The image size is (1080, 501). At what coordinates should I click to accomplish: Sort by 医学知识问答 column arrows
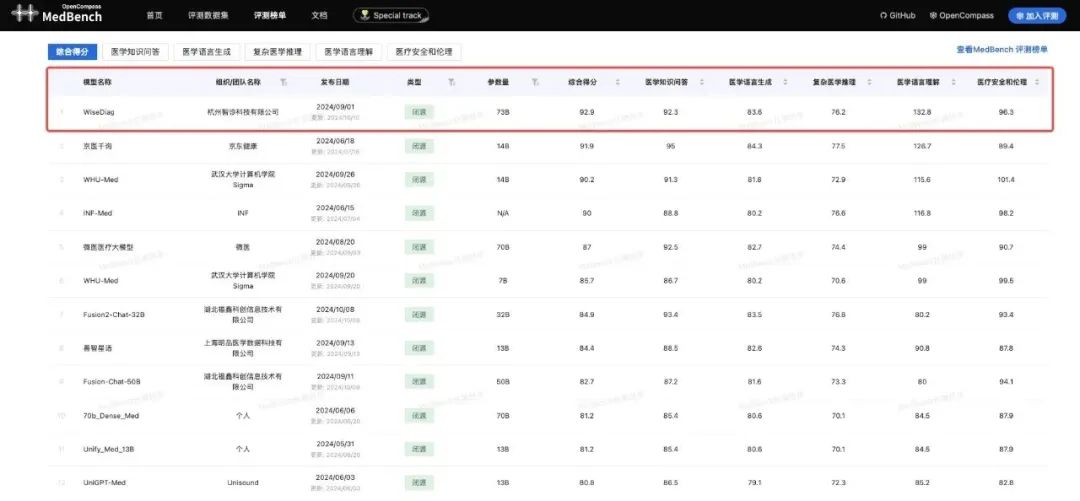[x=702, y=82]
